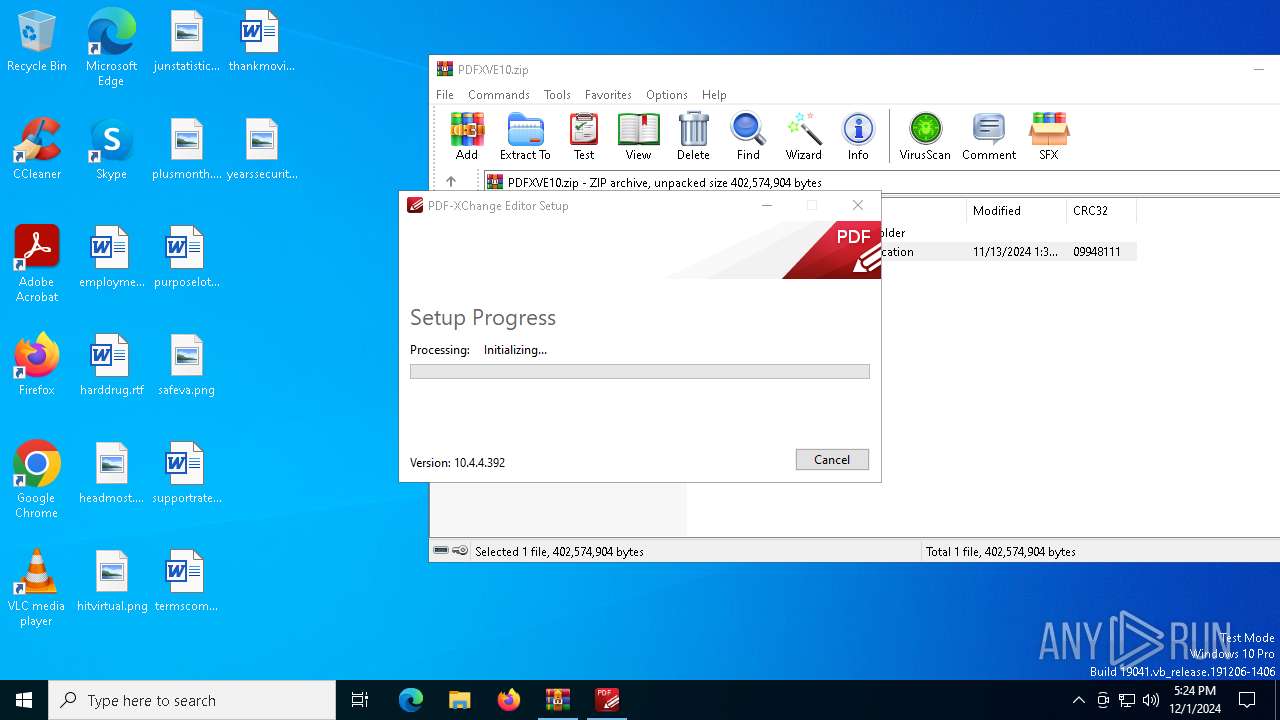Click the Test archive icon
The width and height of the screenshot is (1280, 720).
coord(584,136)
